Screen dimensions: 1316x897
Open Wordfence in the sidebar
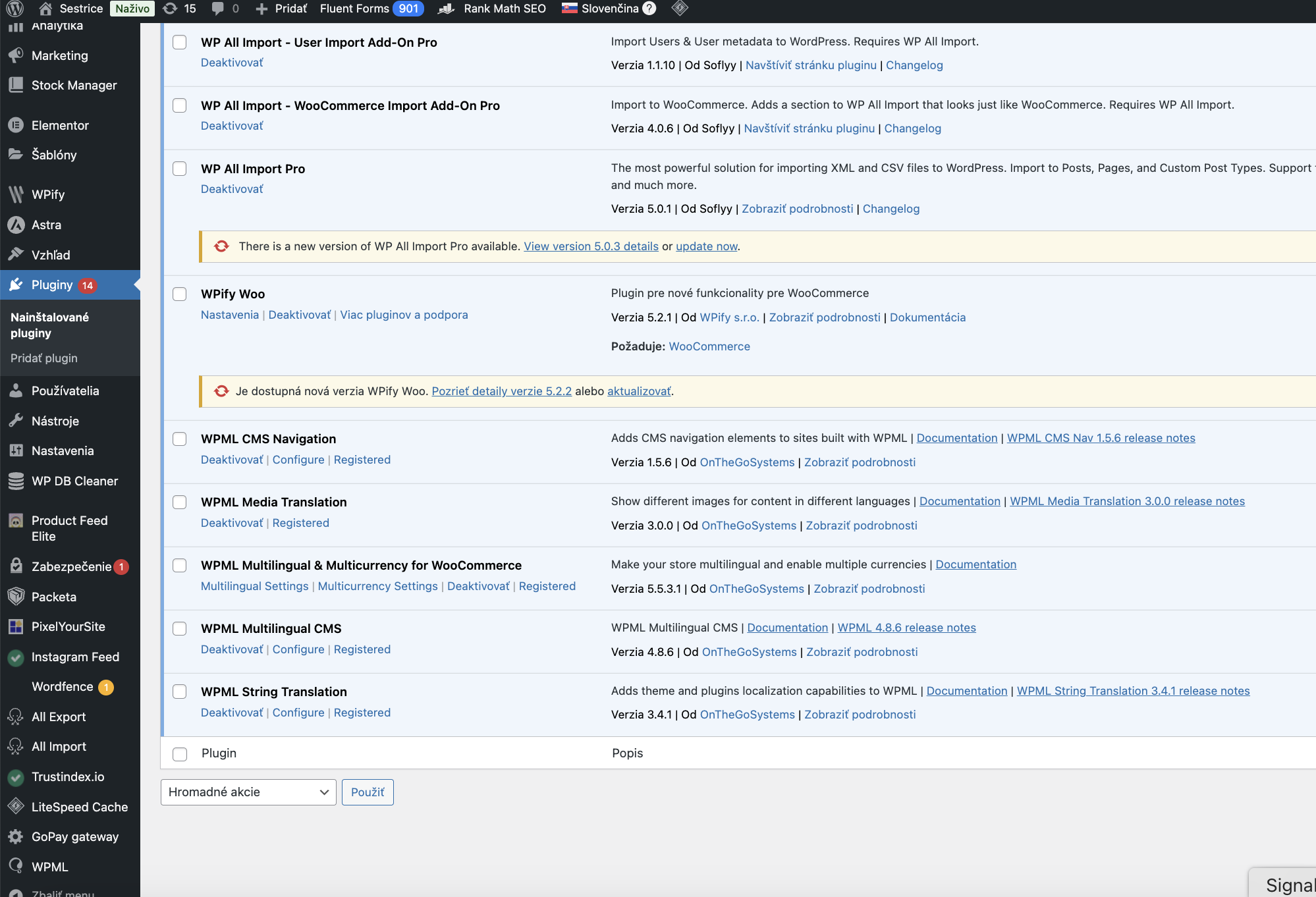click(x=63, y=686)
